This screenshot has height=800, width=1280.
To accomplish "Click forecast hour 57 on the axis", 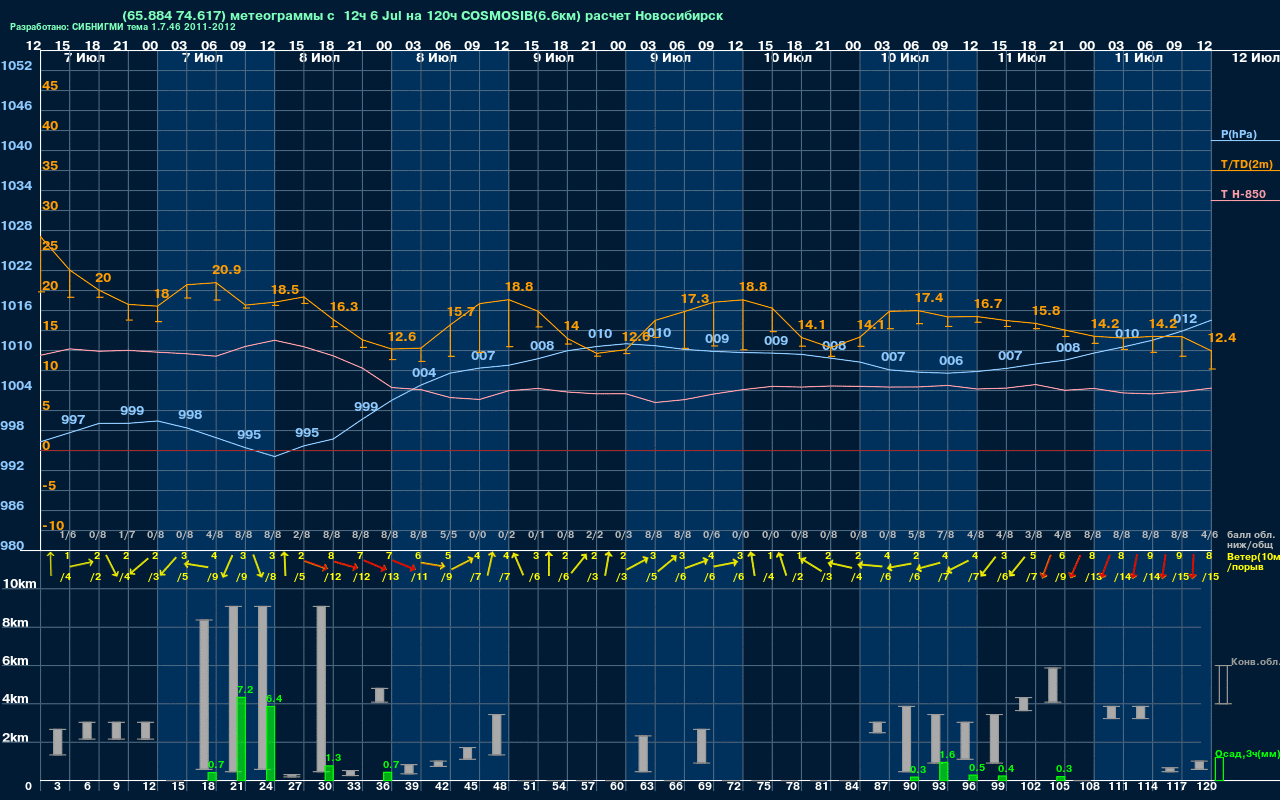I will [x=589, y=787].
